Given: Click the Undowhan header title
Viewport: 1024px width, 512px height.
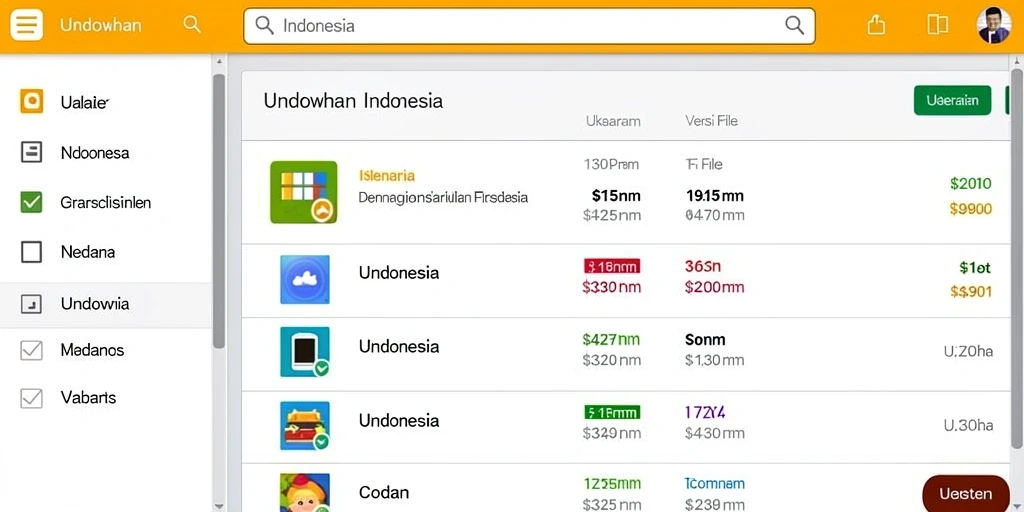Looking at the screenshot, I should [x=101, y=25].
